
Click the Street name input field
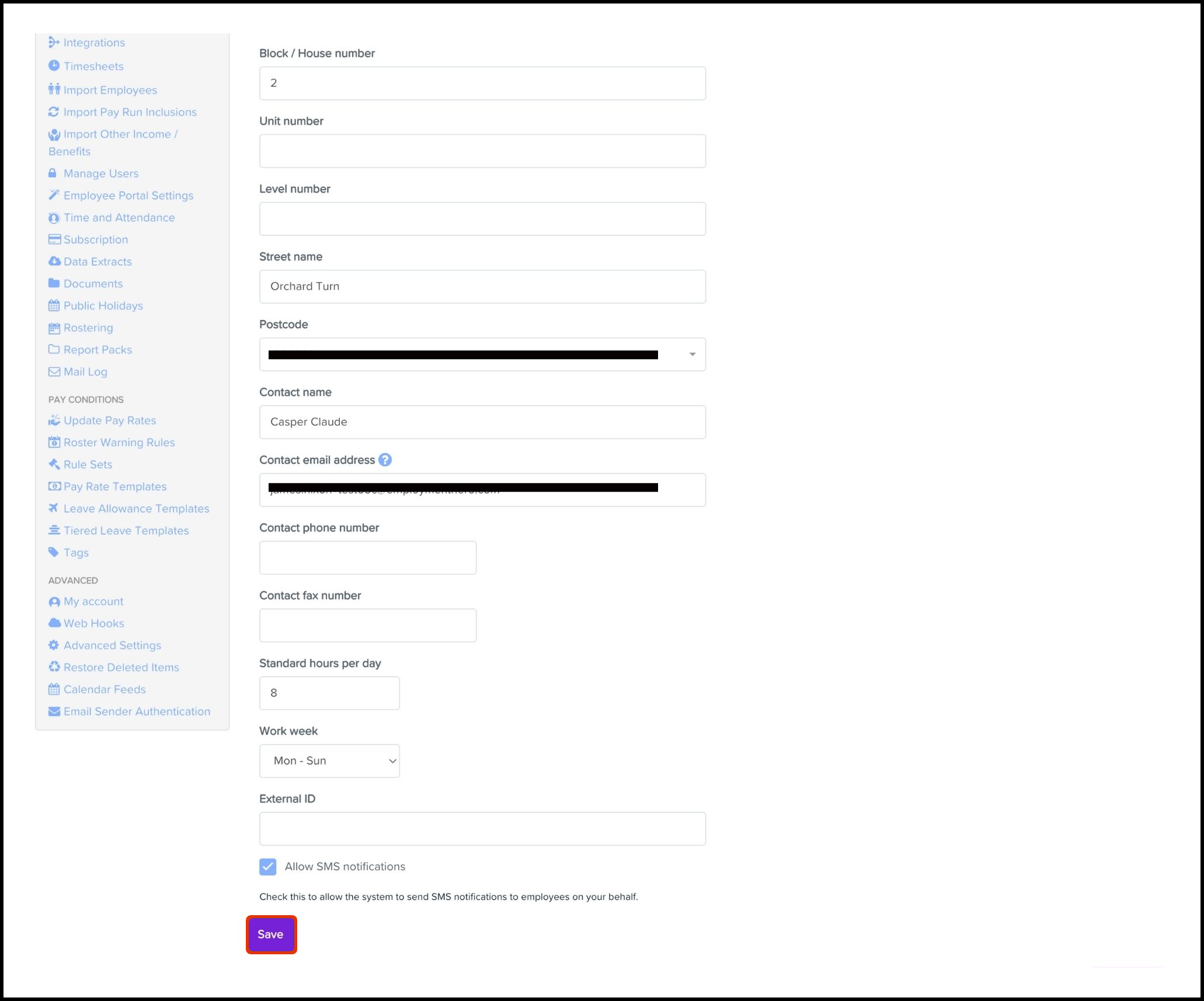tap(482, 287)
